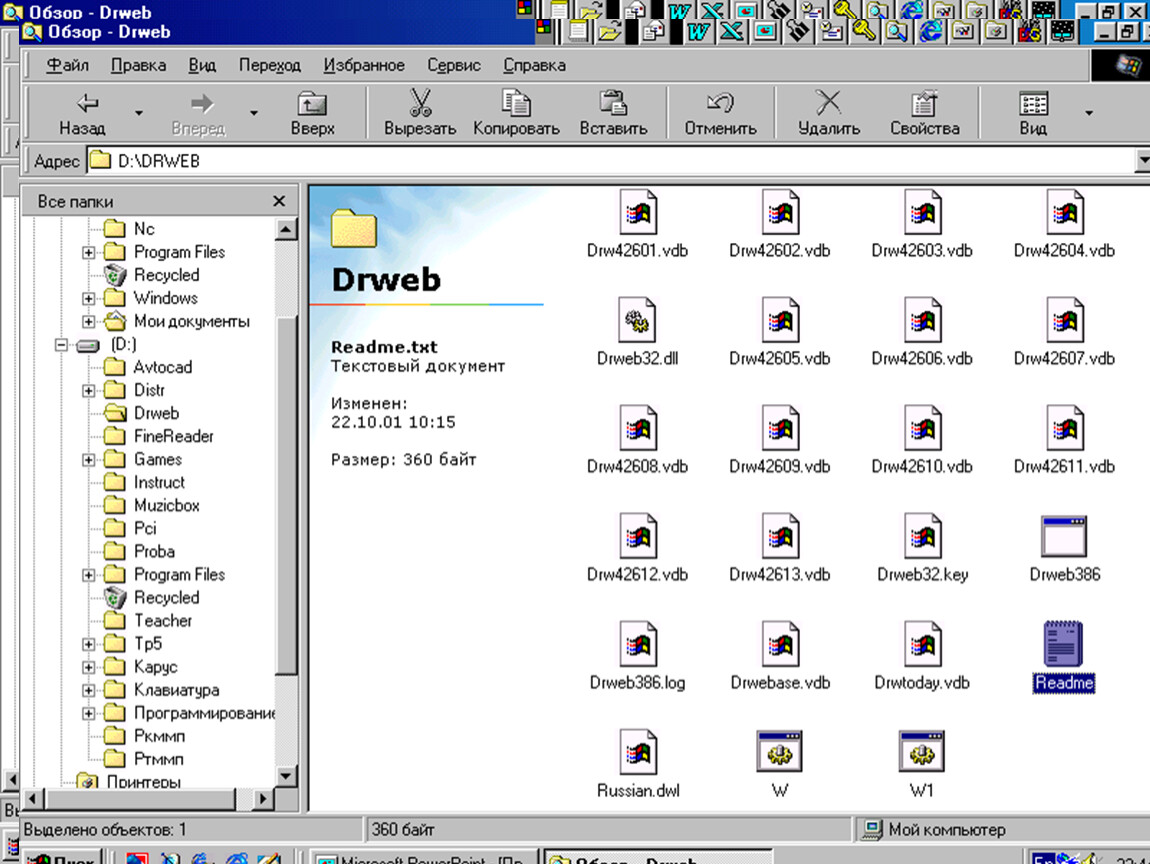Select the Drwebase.vdb file icon
This screenshot has height=864, width=1150.
(780, 645)
